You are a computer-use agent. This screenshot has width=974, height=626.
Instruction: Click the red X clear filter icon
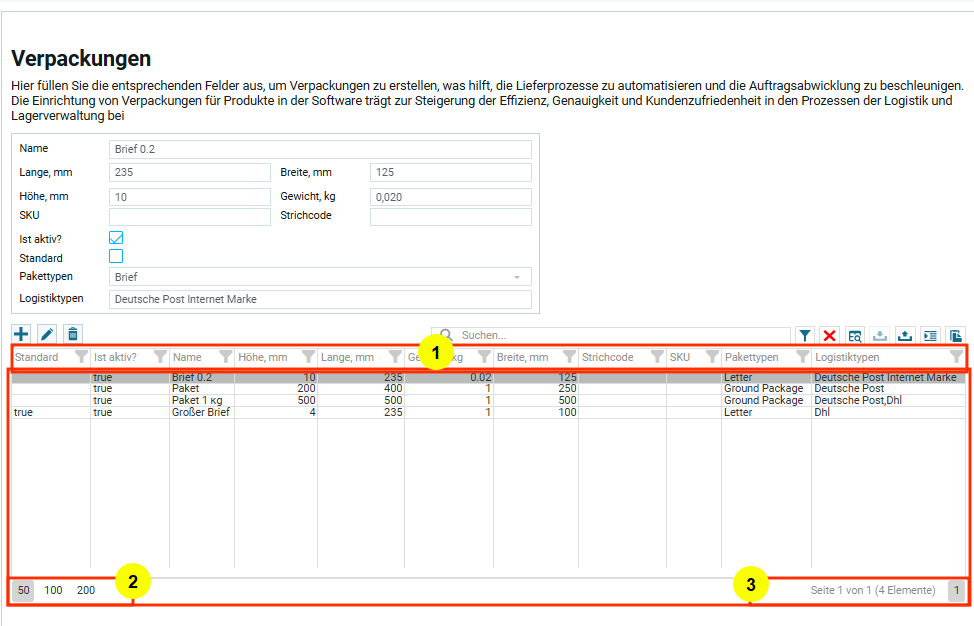coord(829,336)
